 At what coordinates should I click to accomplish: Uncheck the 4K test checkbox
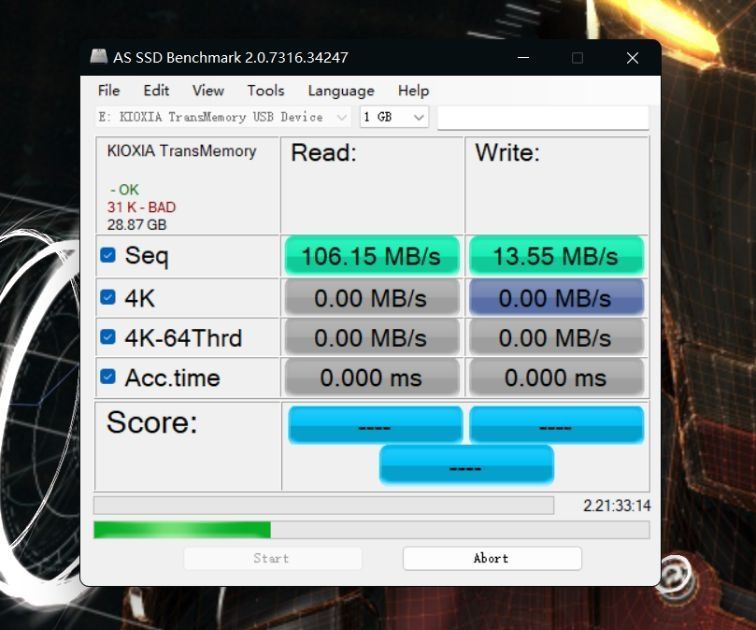point(108,297)
